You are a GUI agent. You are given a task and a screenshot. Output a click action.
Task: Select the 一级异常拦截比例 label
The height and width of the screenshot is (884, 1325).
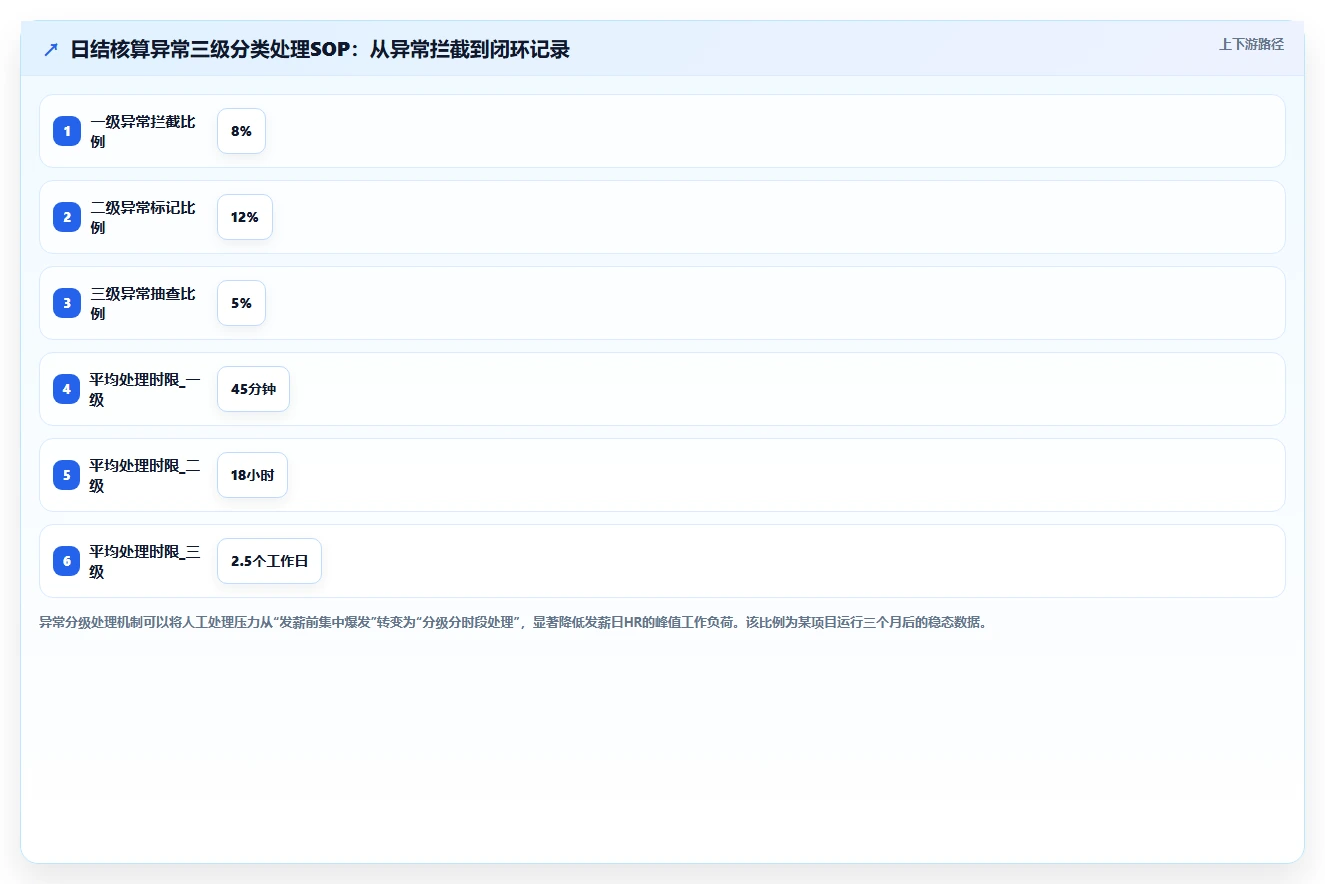[x=143, y=131]
